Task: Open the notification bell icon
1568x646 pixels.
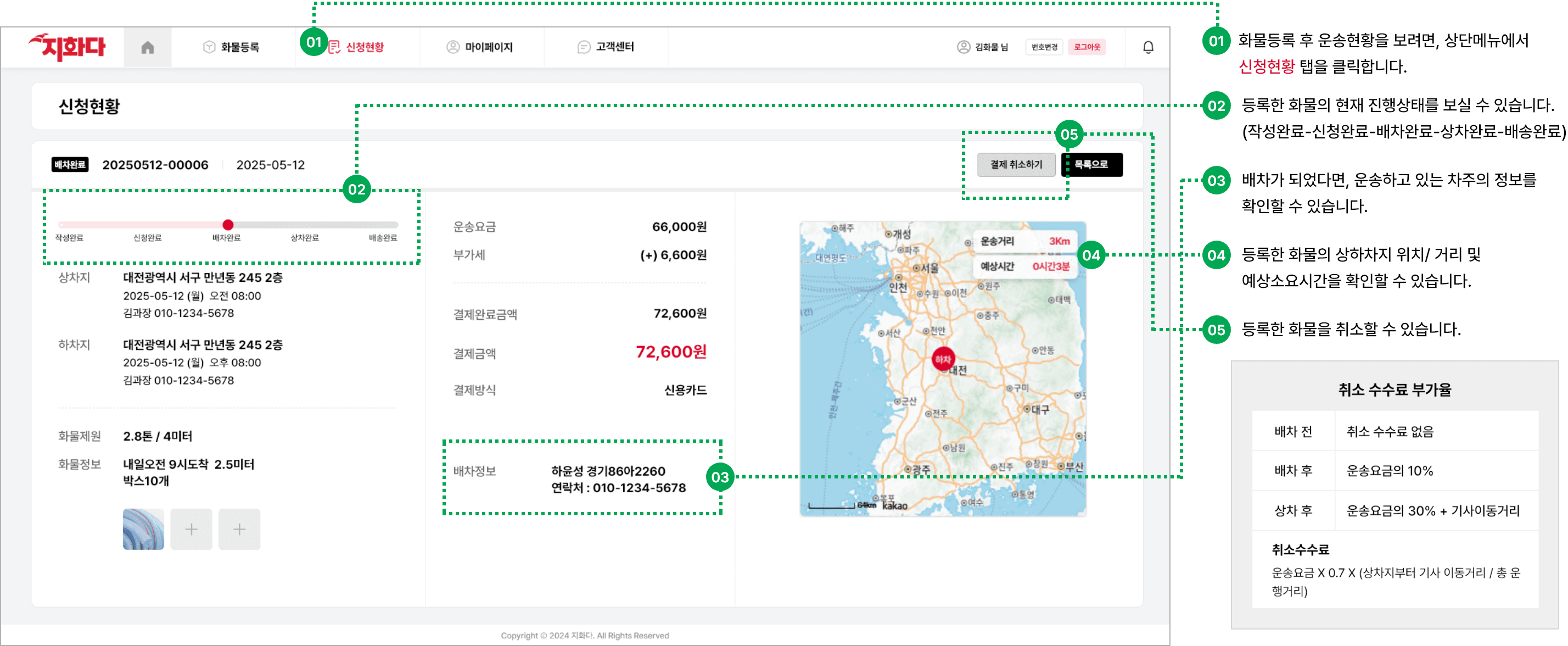Action: [x=1147, y=47]
